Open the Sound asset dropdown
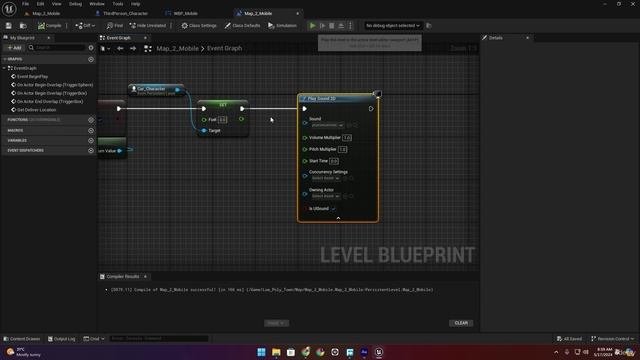 (x=327, y=125)
